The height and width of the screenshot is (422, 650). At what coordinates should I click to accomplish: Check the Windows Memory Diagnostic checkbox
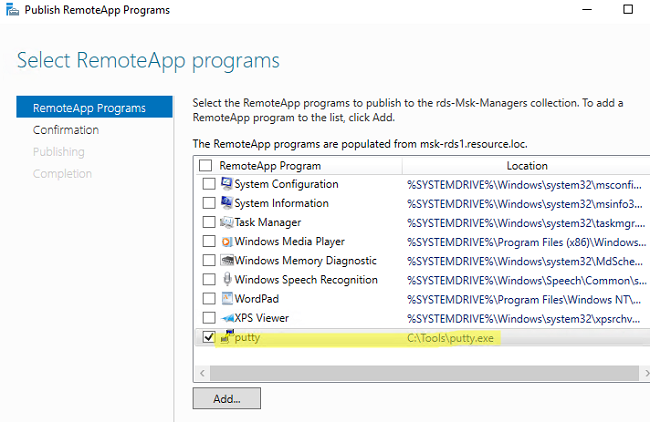[209, 260]
